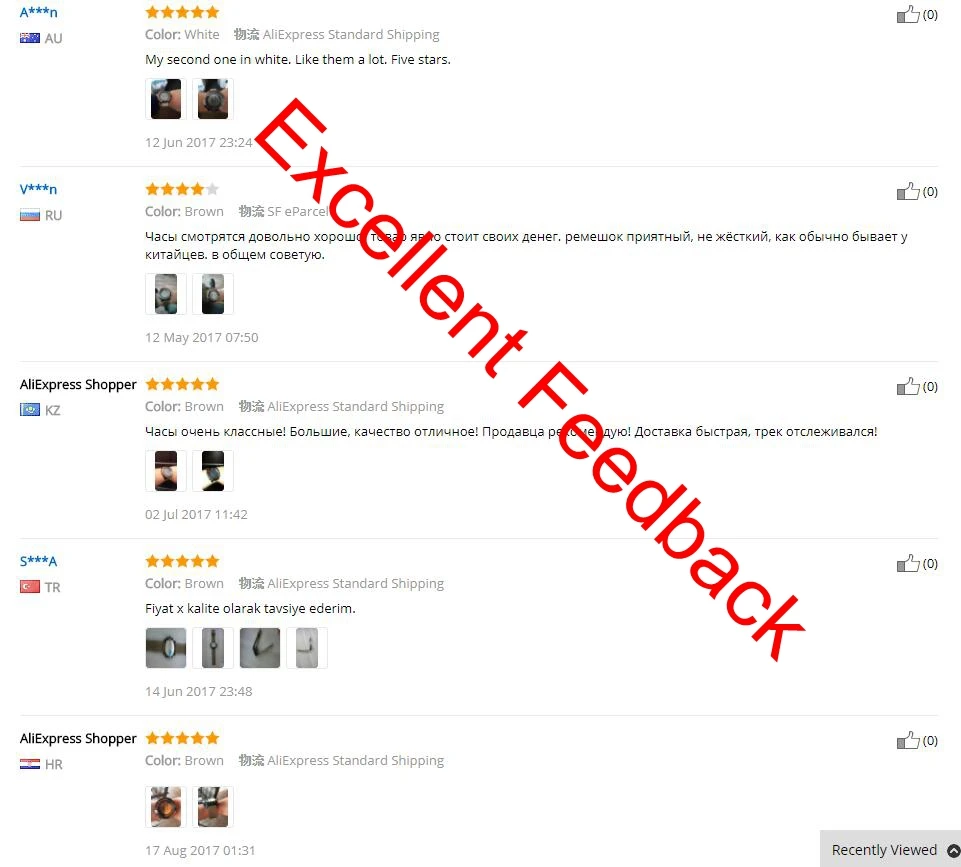
Task: Click the Australian flag icon beside AU
Action: (29, 38)
